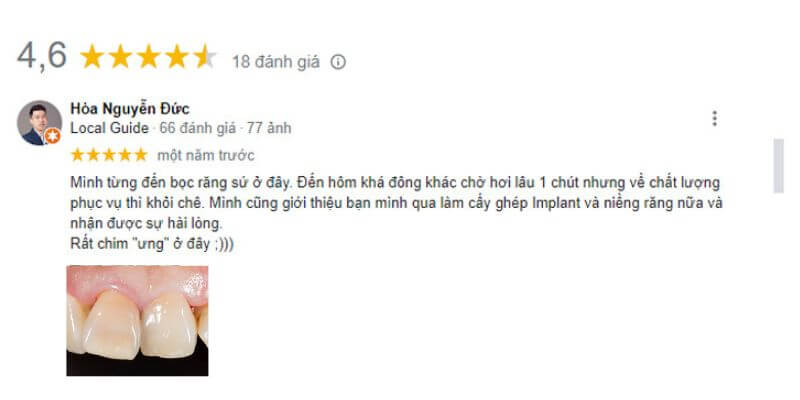Open the reviewer's 77 ảnh photos link

[269, 128]
